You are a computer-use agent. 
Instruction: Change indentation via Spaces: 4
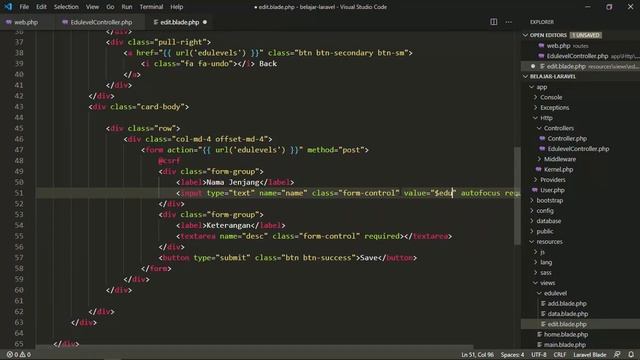pos(512,355)
